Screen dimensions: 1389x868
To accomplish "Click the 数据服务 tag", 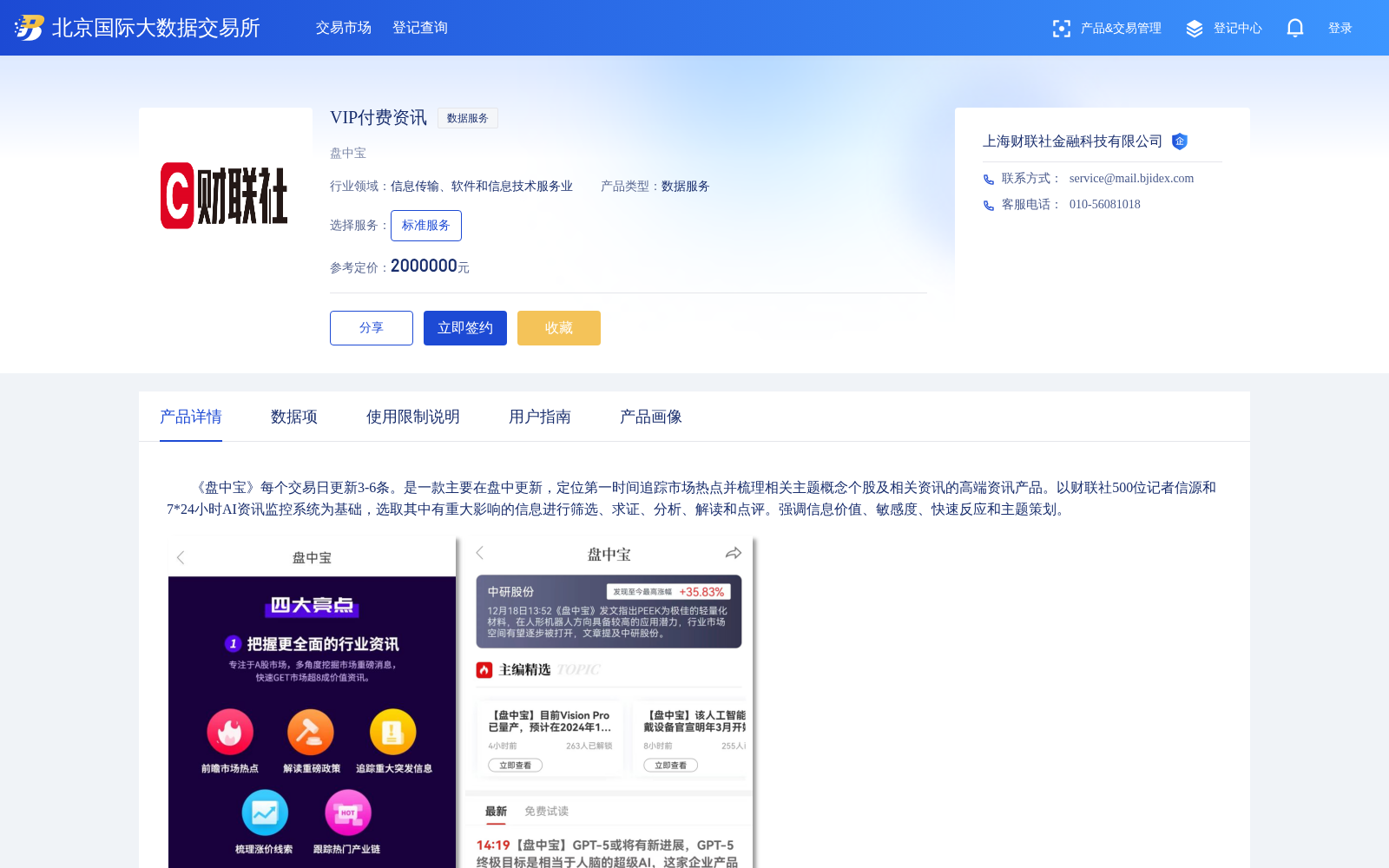I will click(468, 118).
